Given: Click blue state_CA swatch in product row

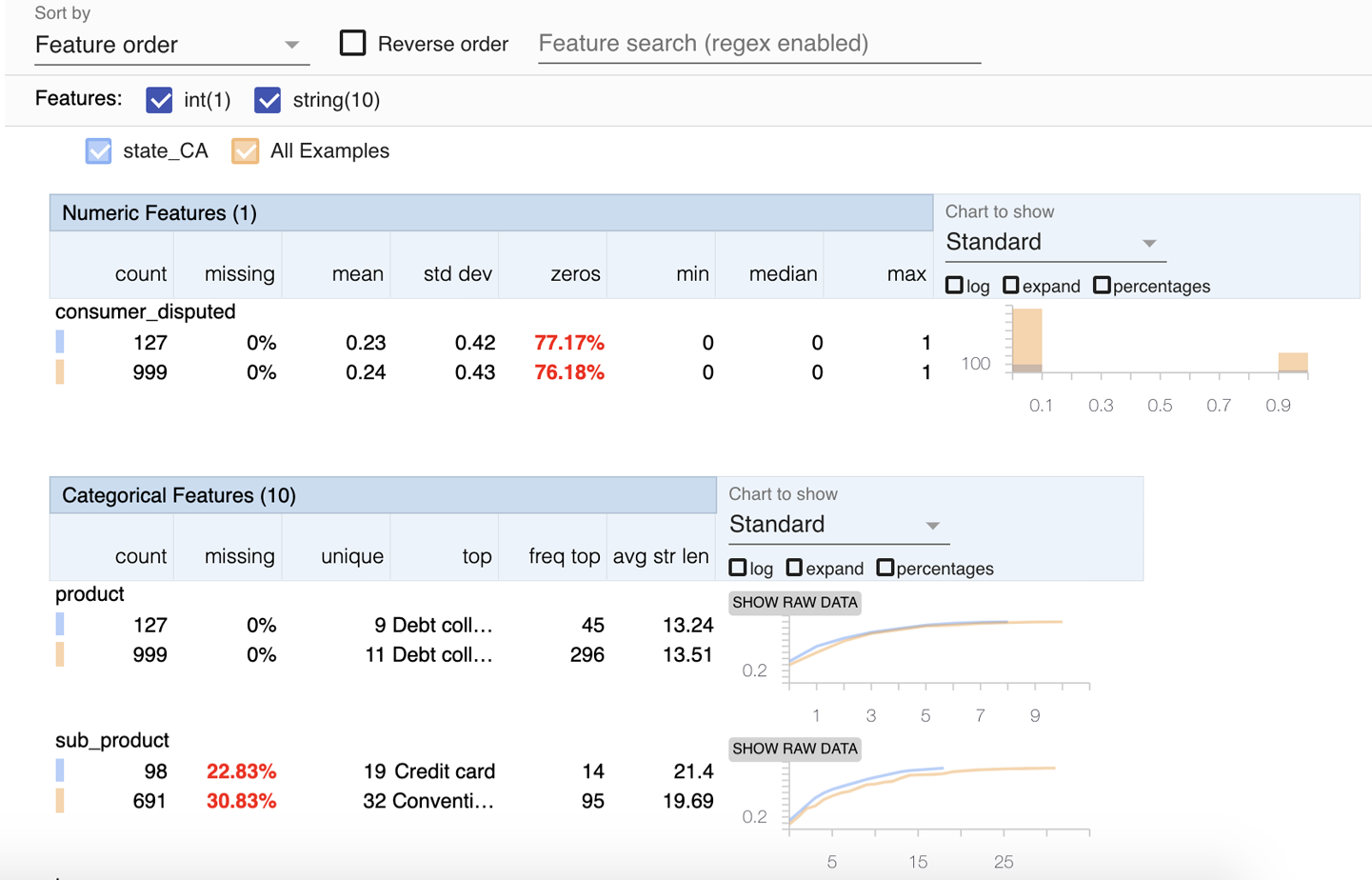Looking at the screenshot, I should coord(60,625).
